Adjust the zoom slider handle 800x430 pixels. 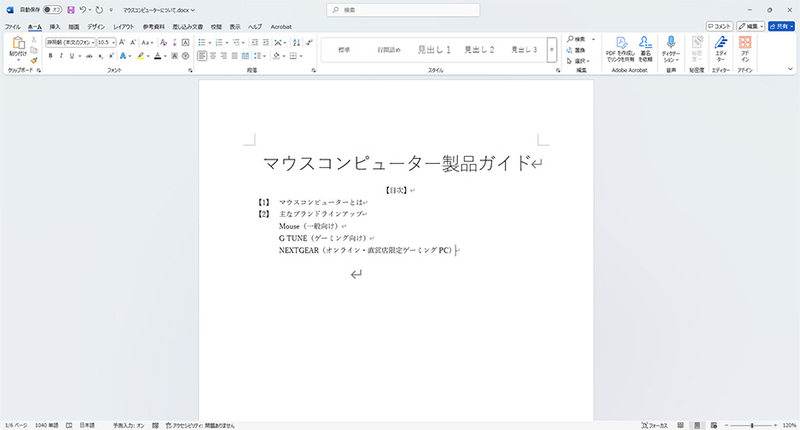[752, 425]
